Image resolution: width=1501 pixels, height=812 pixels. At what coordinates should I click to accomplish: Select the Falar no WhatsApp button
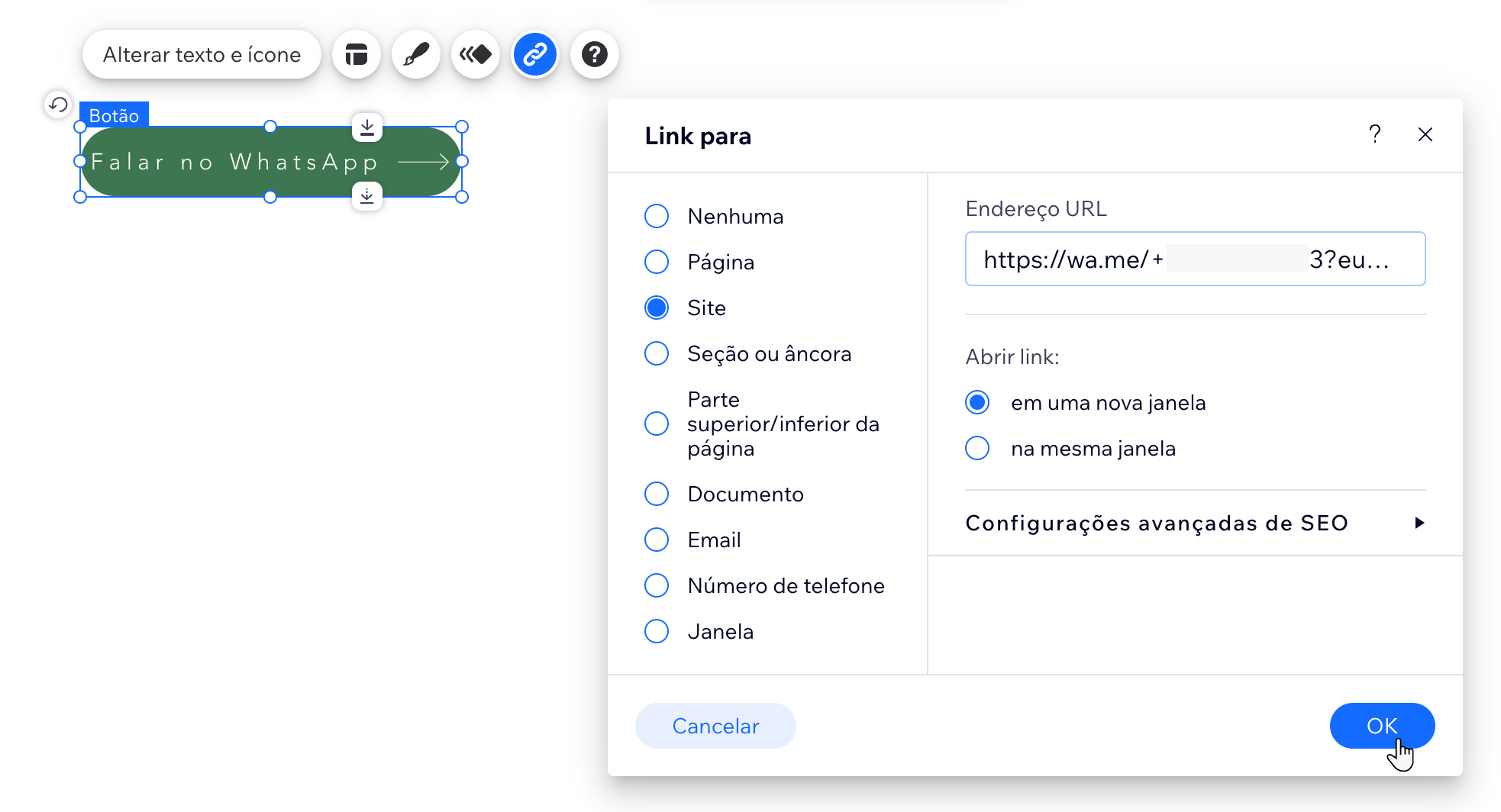(270, 162)
